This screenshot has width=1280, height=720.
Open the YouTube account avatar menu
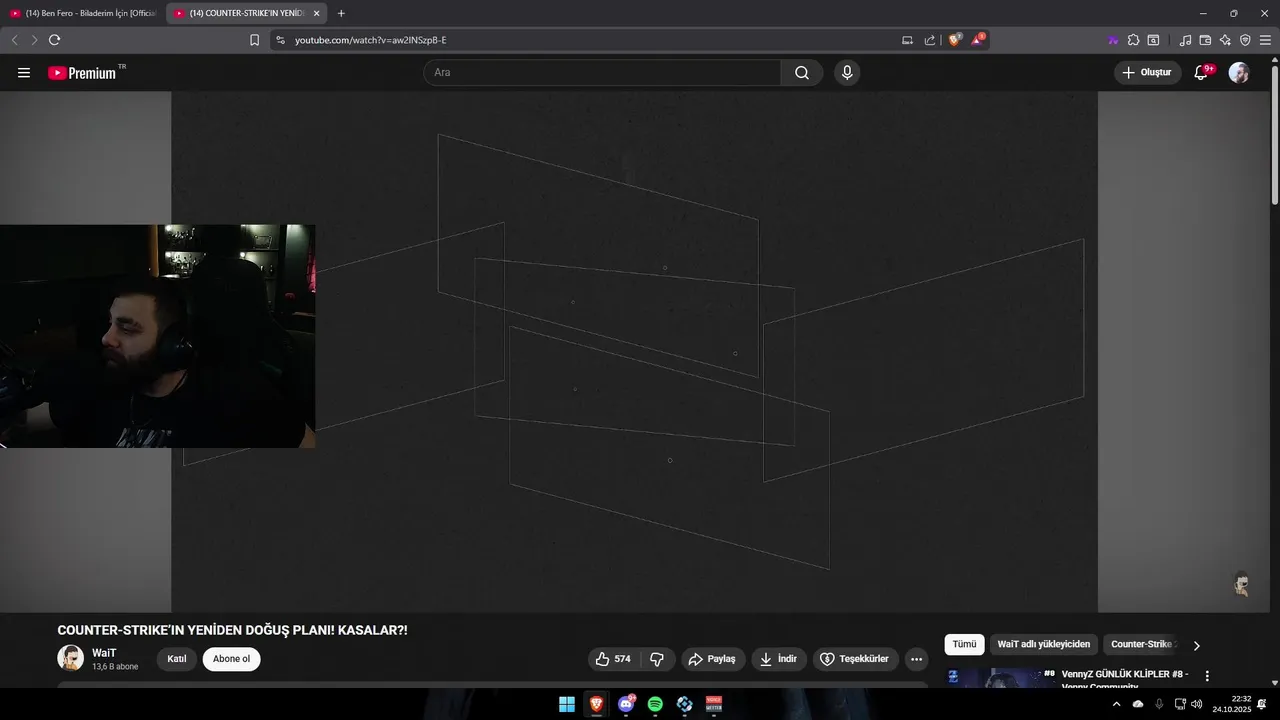pyautogui.click(x=1239, y=73)
